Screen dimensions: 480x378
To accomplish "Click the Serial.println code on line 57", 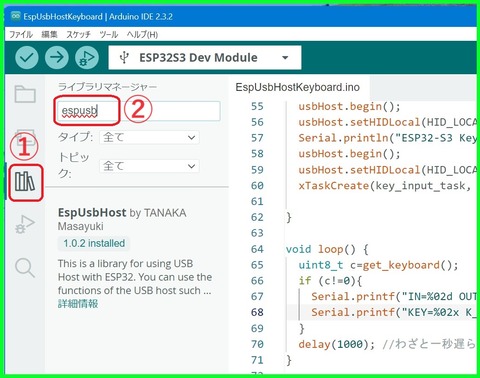I will 387,138.
